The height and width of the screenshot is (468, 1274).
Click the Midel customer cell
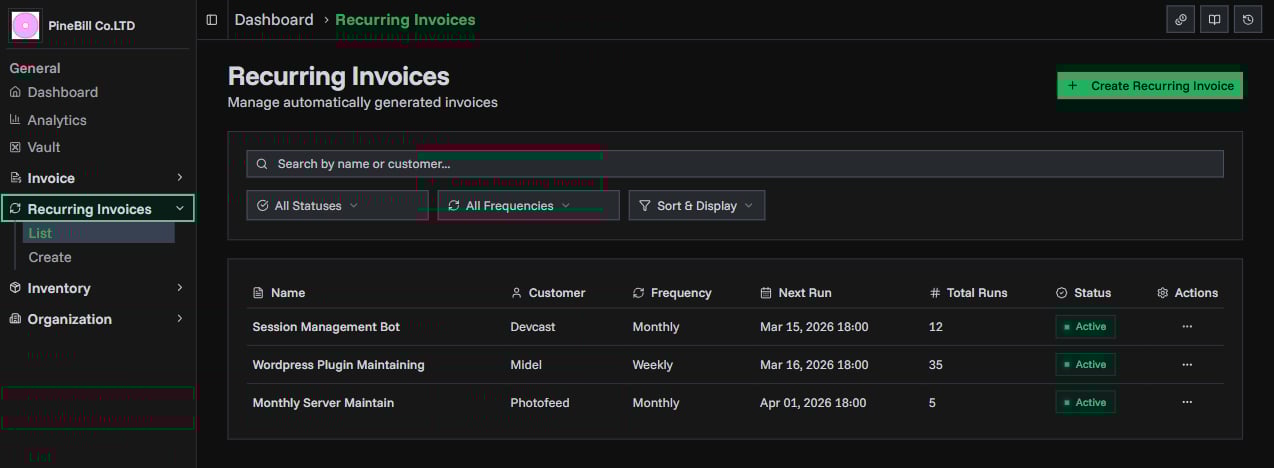(x=526, y=365)
